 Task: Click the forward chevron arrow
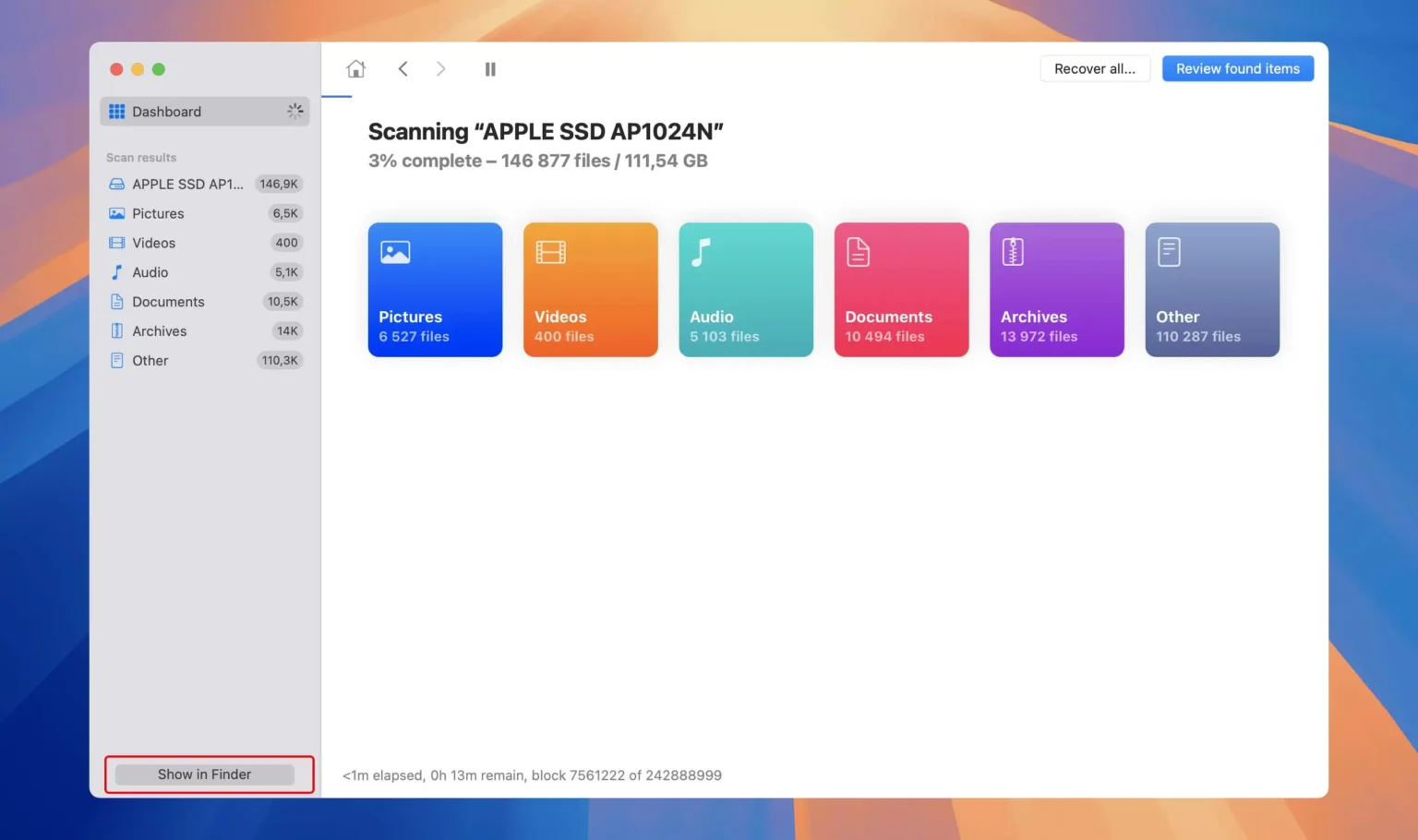[440, 69]
